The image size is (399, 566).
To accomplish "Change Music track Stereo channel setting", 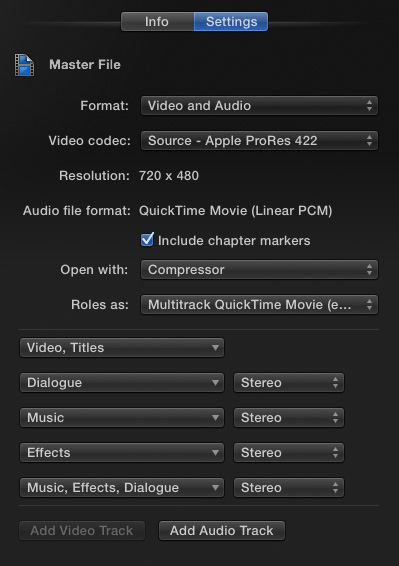I will (289, 418).
